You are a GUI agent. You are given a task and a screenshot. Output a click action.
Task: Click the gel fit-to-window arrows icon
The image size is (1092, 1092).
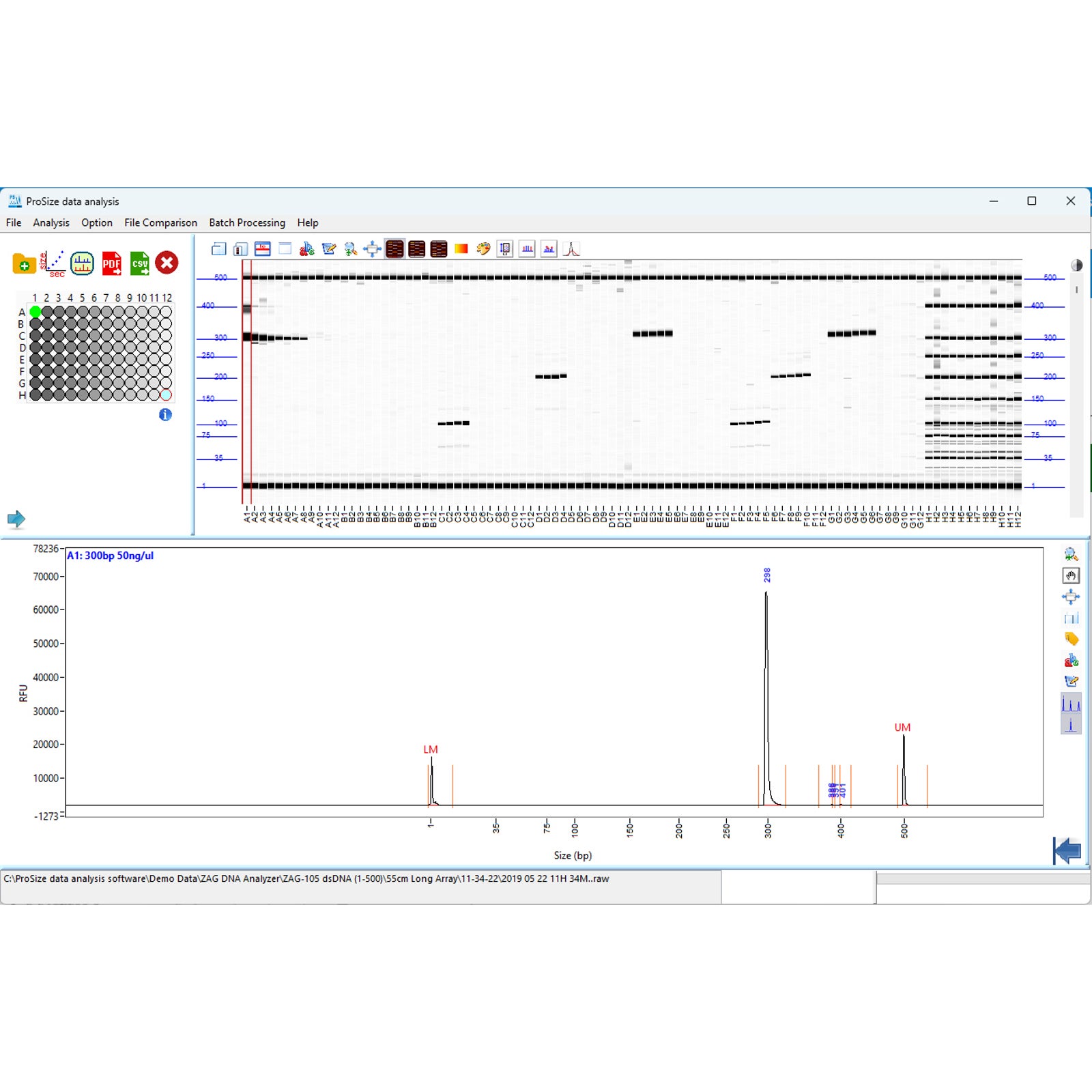click(x=373, y=249)
